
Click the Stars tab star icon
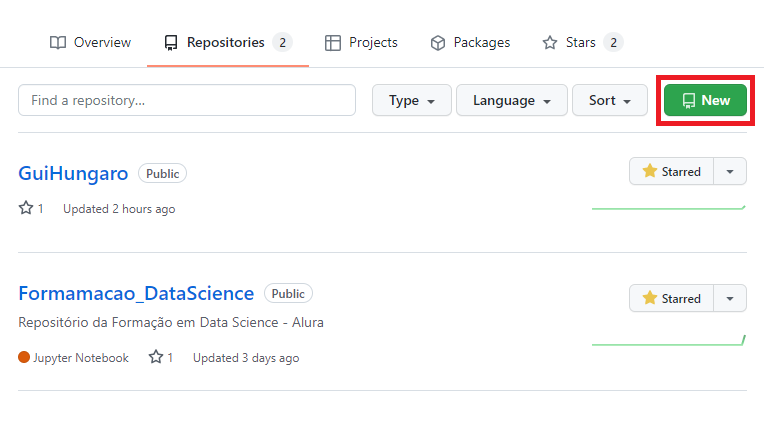(x=550, y=43)
